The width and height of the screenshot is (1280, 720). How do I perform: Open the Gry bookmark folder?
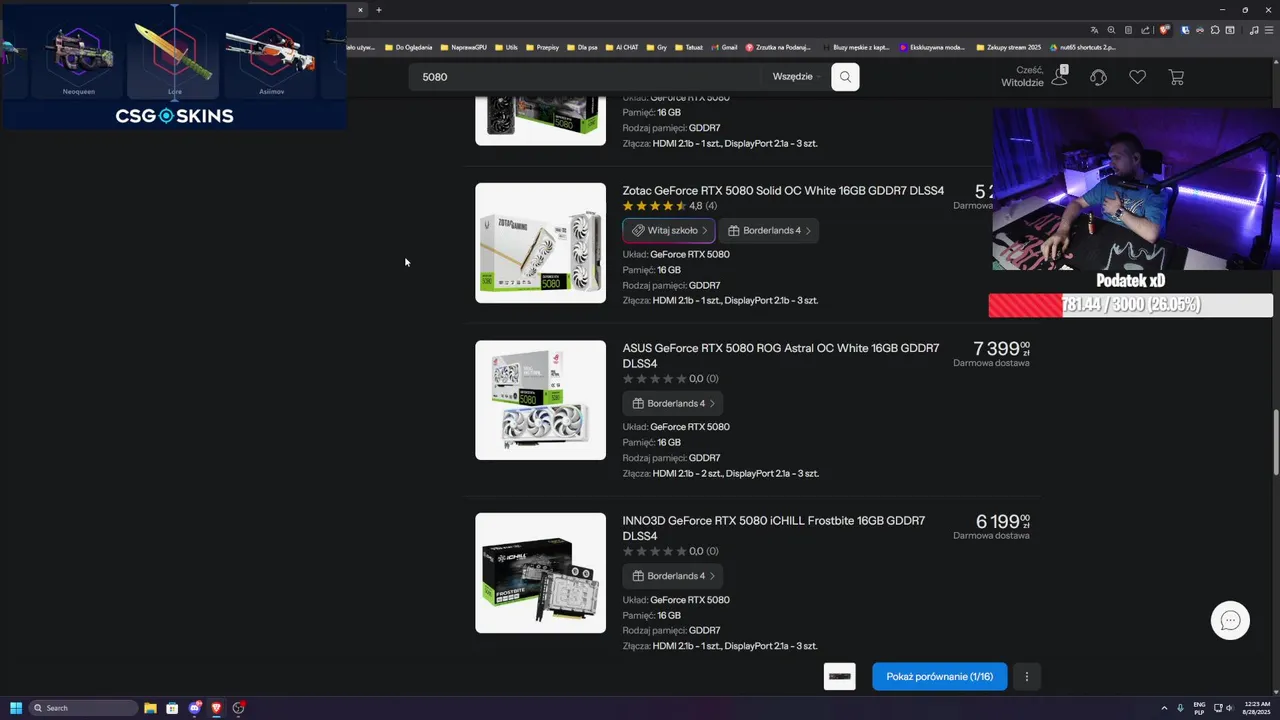(656, 47)
